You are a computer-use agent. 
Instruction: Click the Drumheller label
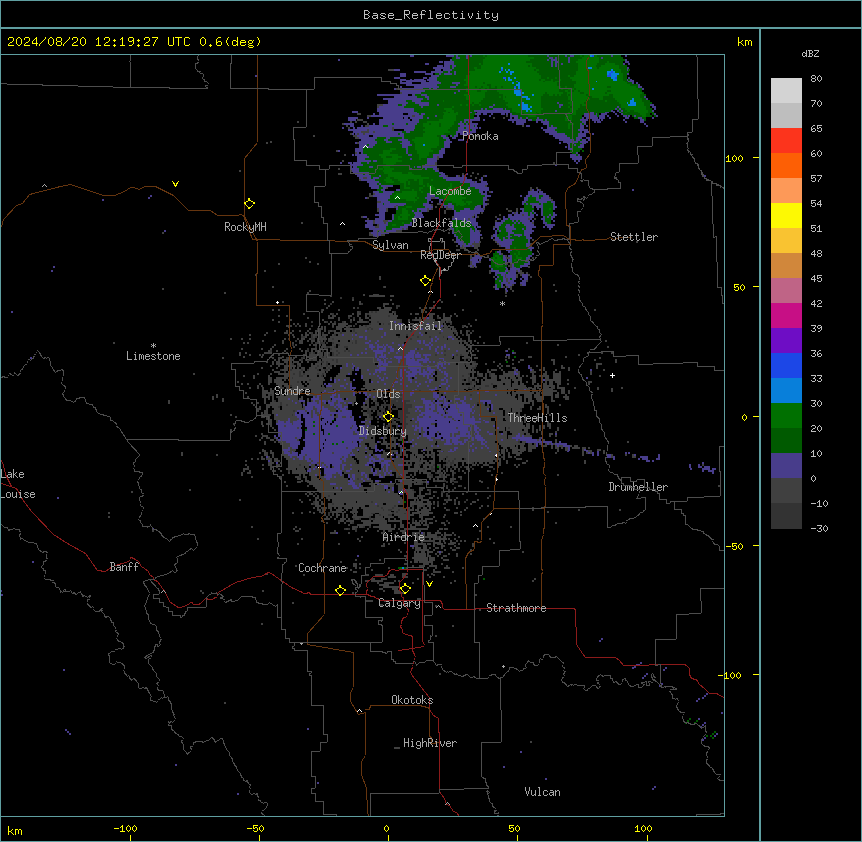638,487
